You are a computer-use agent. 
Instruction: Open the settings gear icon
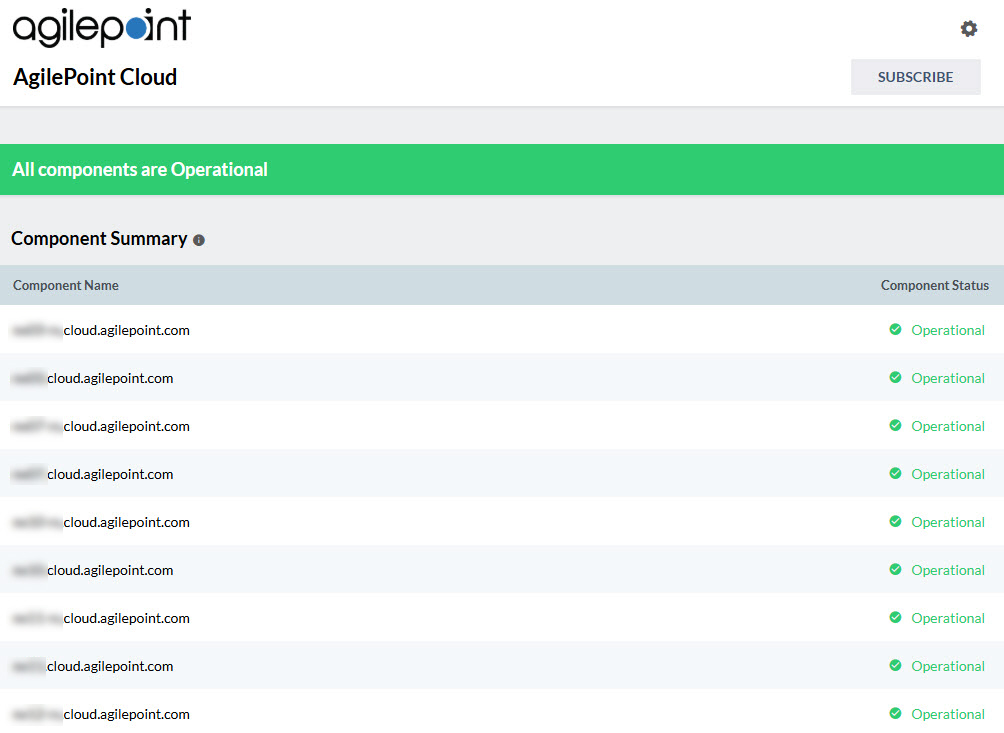click(x=968, y=29)
